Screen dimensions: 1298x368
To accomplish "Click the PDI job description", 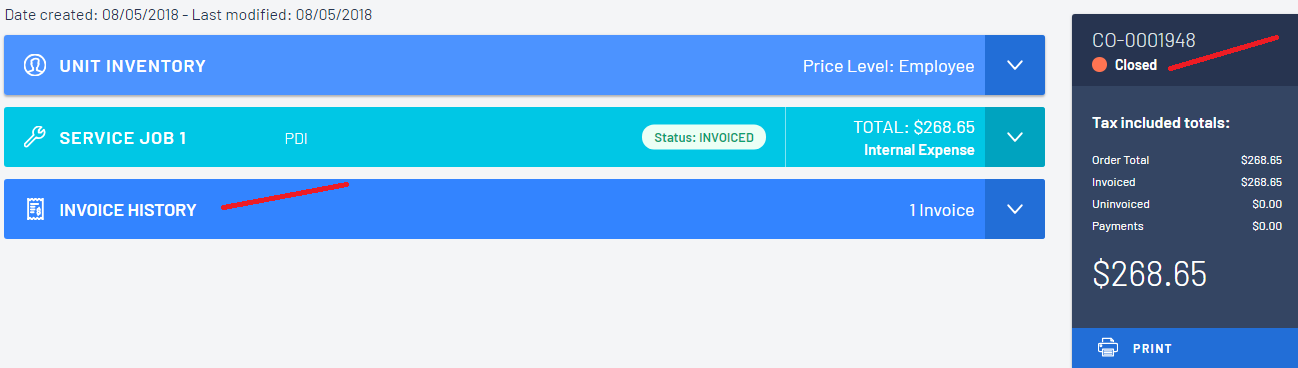I will tap(296, 139).
